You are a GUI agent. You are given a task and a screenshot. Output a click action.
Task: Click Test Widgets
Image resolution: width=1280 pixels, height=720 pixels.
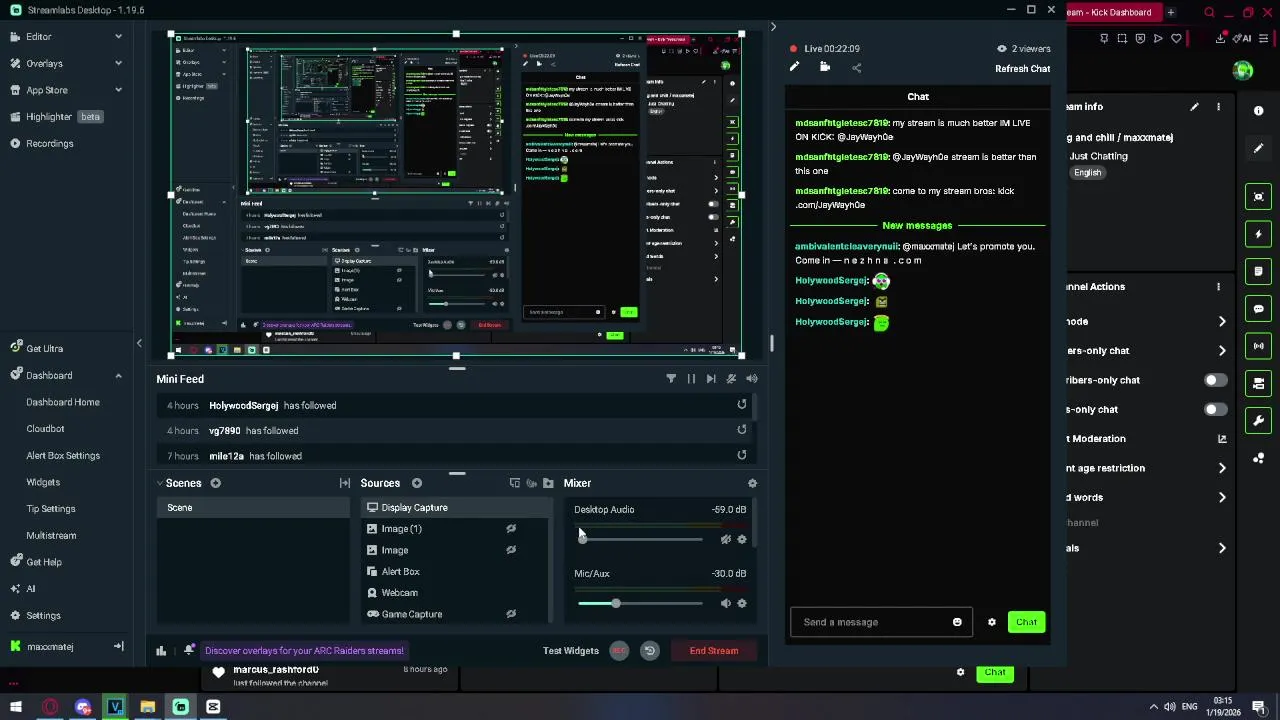click(x=571, y=651)
